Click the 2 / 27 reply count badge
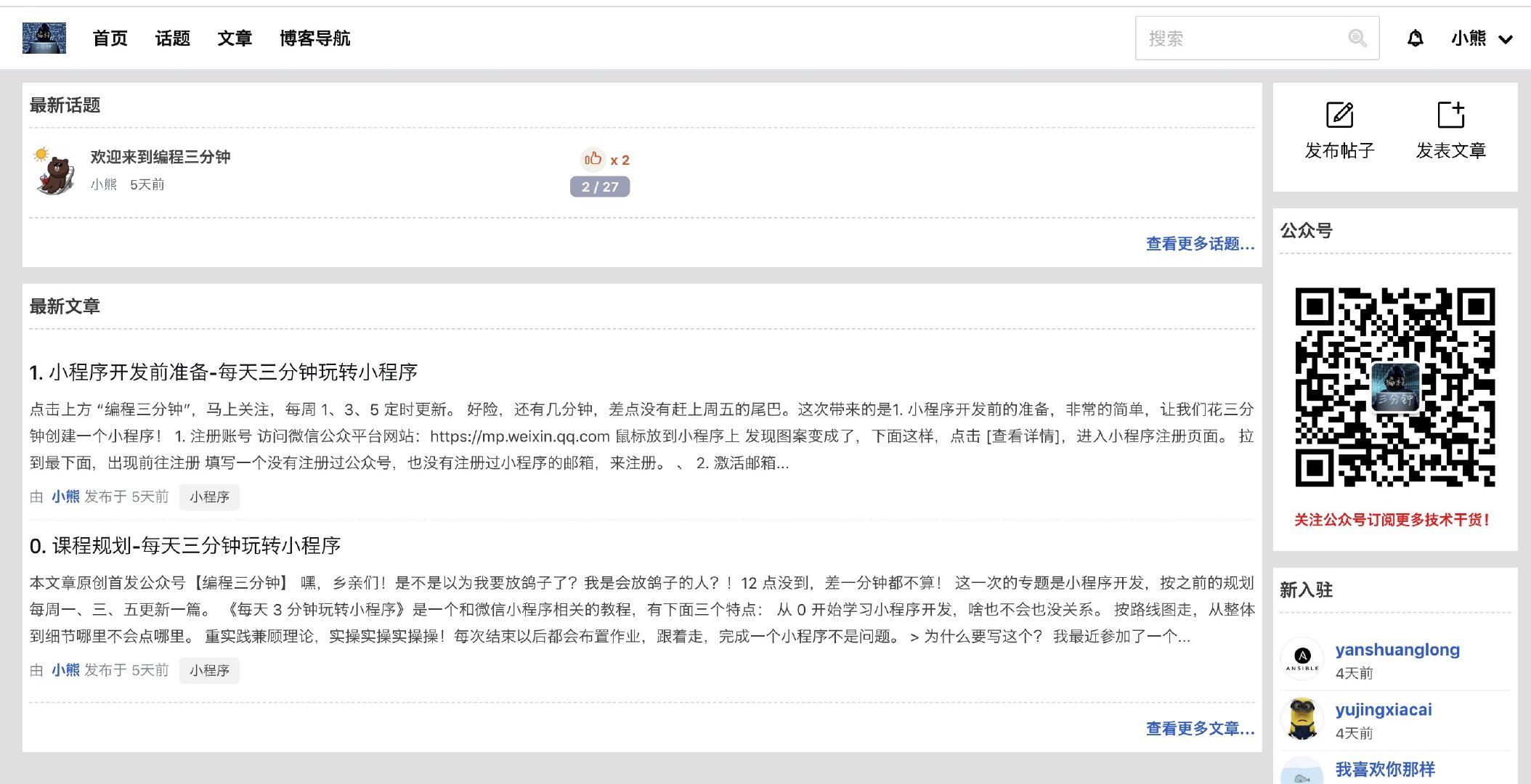This screenshot has width=1531, height=784. point(600,187)
